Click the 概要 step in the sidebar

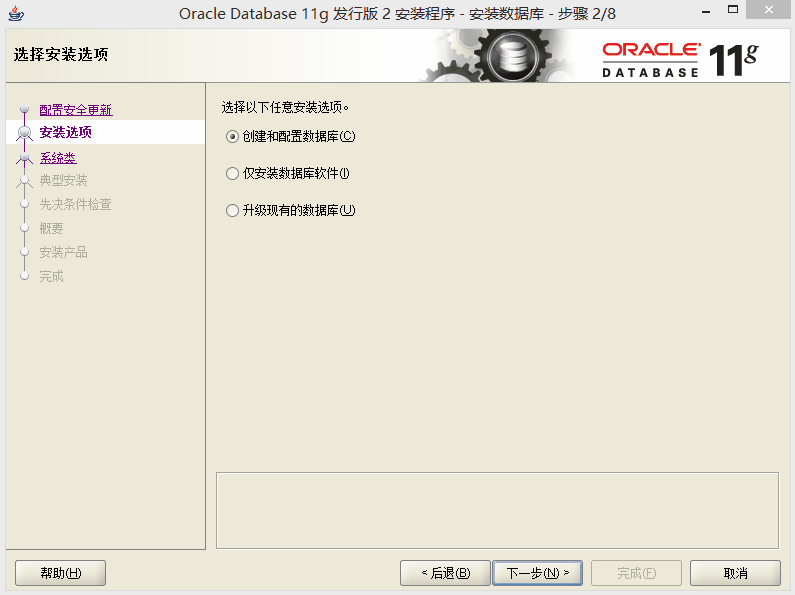coord(51,228)
